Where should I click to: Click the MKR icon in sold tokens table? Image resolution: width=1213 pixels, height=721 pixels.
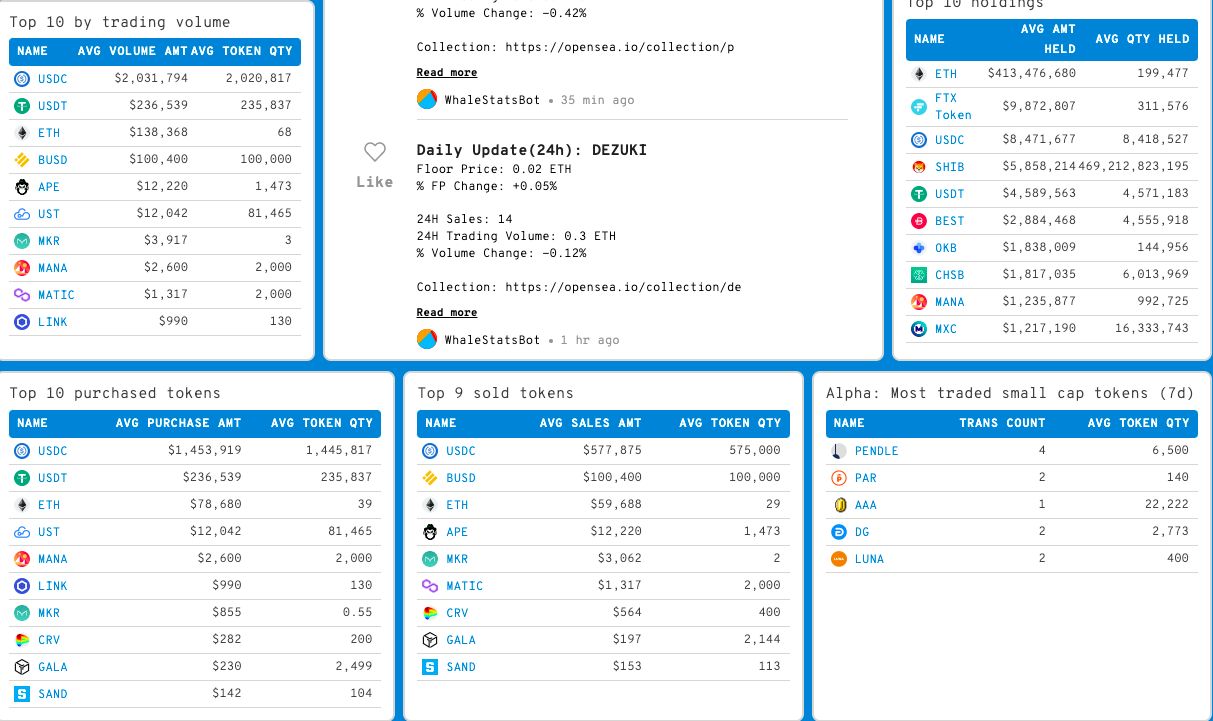pos(430,559)
